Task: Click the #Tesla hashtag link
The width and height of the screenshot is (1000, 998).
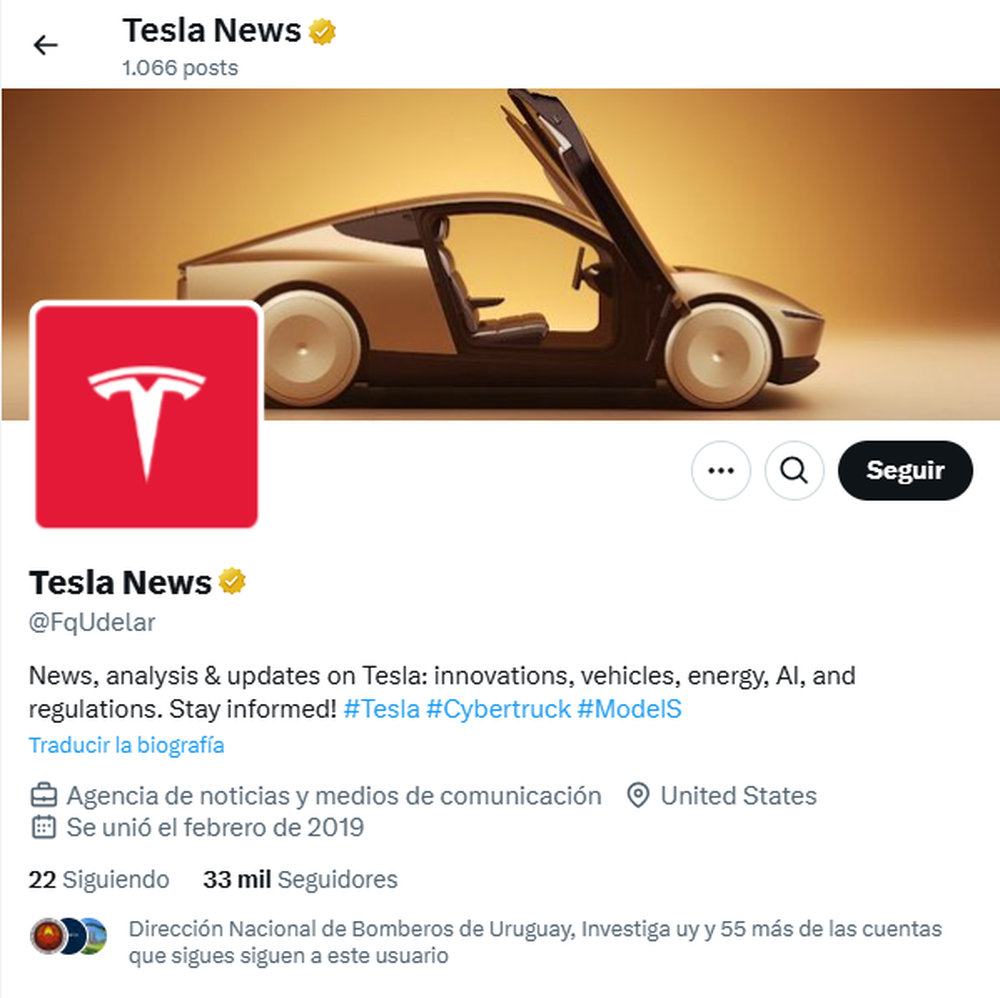Action: pos(381,709)
